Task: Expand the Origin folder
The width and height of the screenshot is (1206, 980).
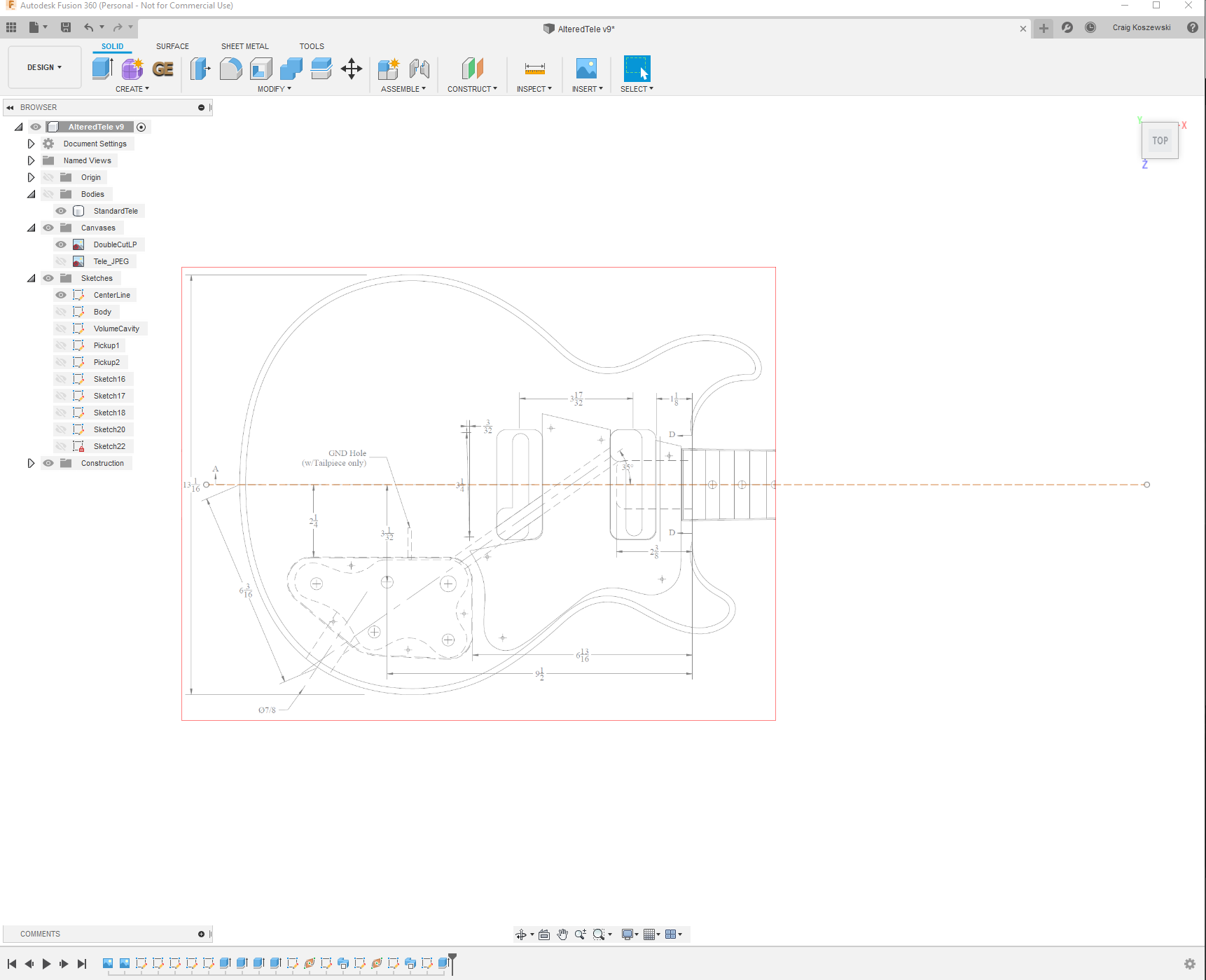Action: click(x=31, y=177)
